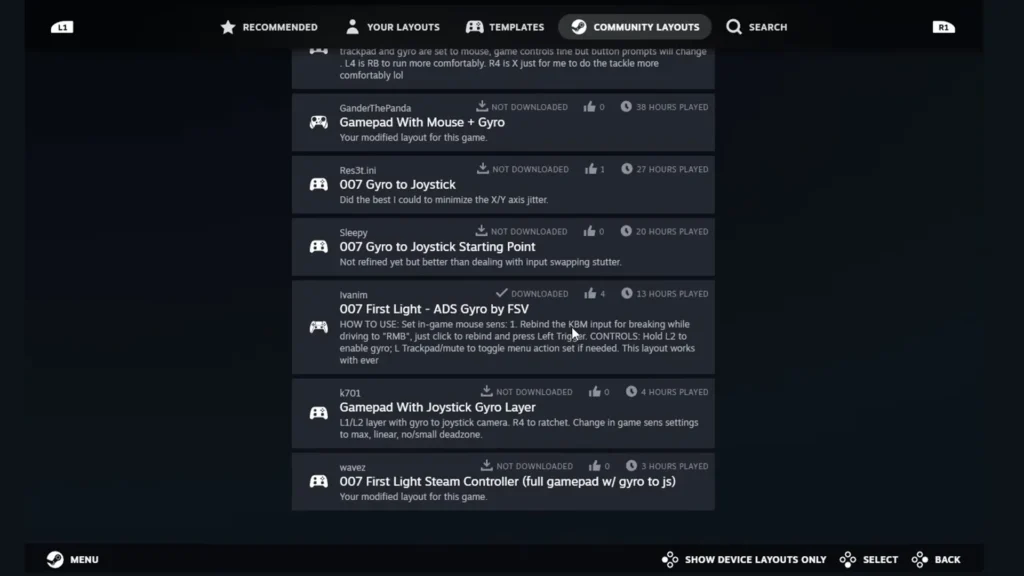This screenshot has width=1024, height=576.
Task: Click download icon on Res3t.ini's layout
Action: (x=483, y=168)
